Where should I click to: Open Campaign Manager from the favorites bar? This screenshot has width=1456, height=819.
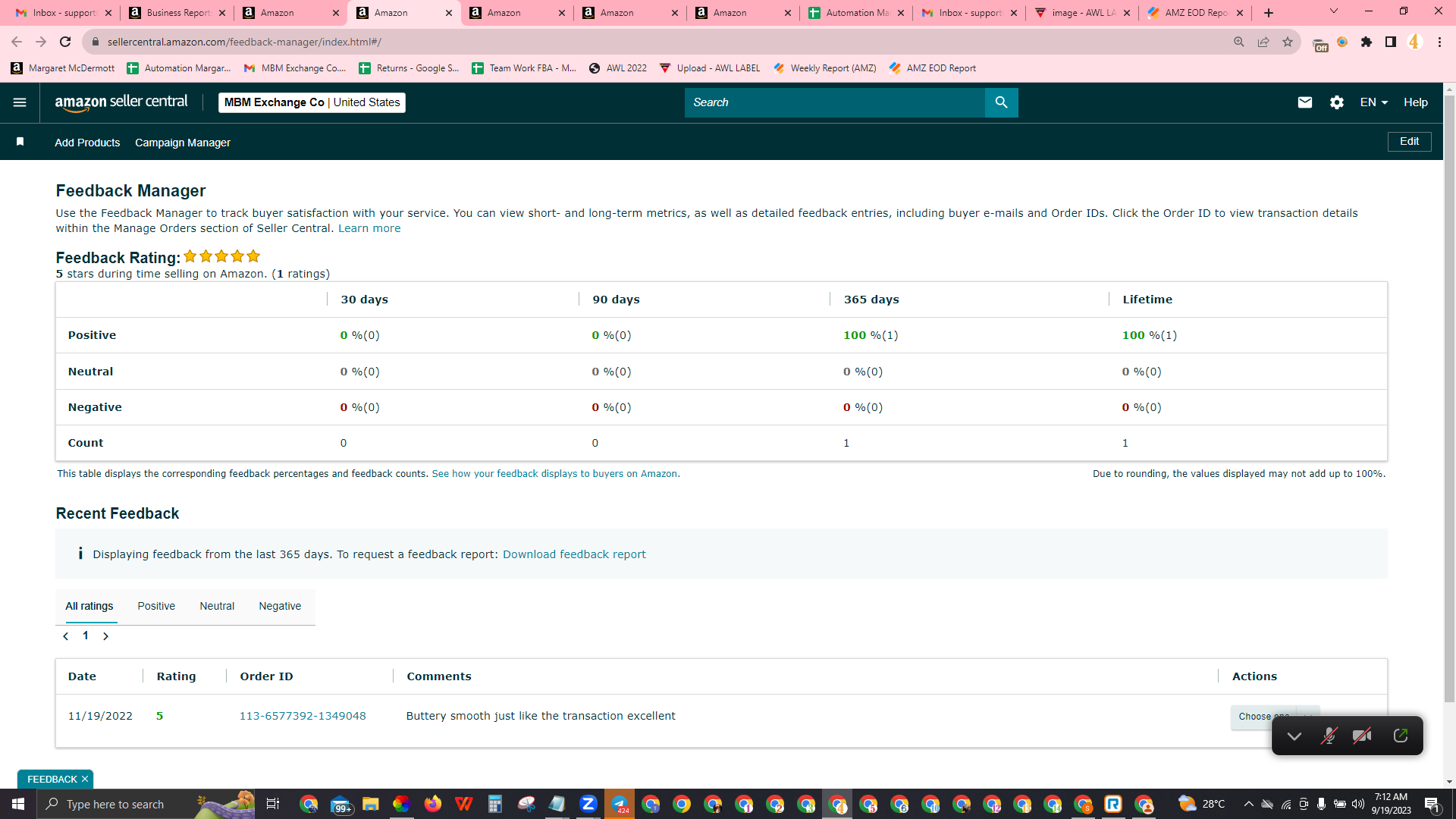[x=183, y=143]
